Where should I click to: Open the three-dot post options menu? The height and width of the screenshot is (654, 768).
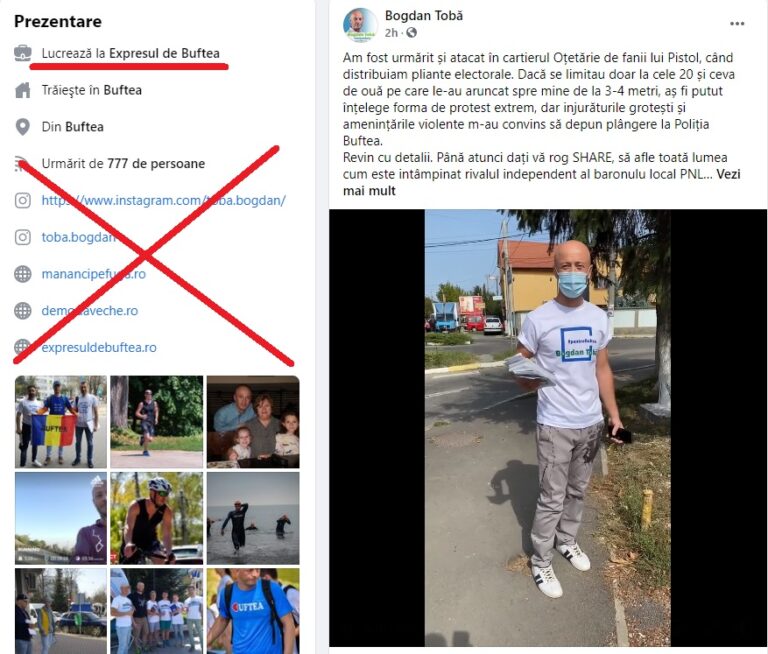pyautogui.click(x=737, y=24)
